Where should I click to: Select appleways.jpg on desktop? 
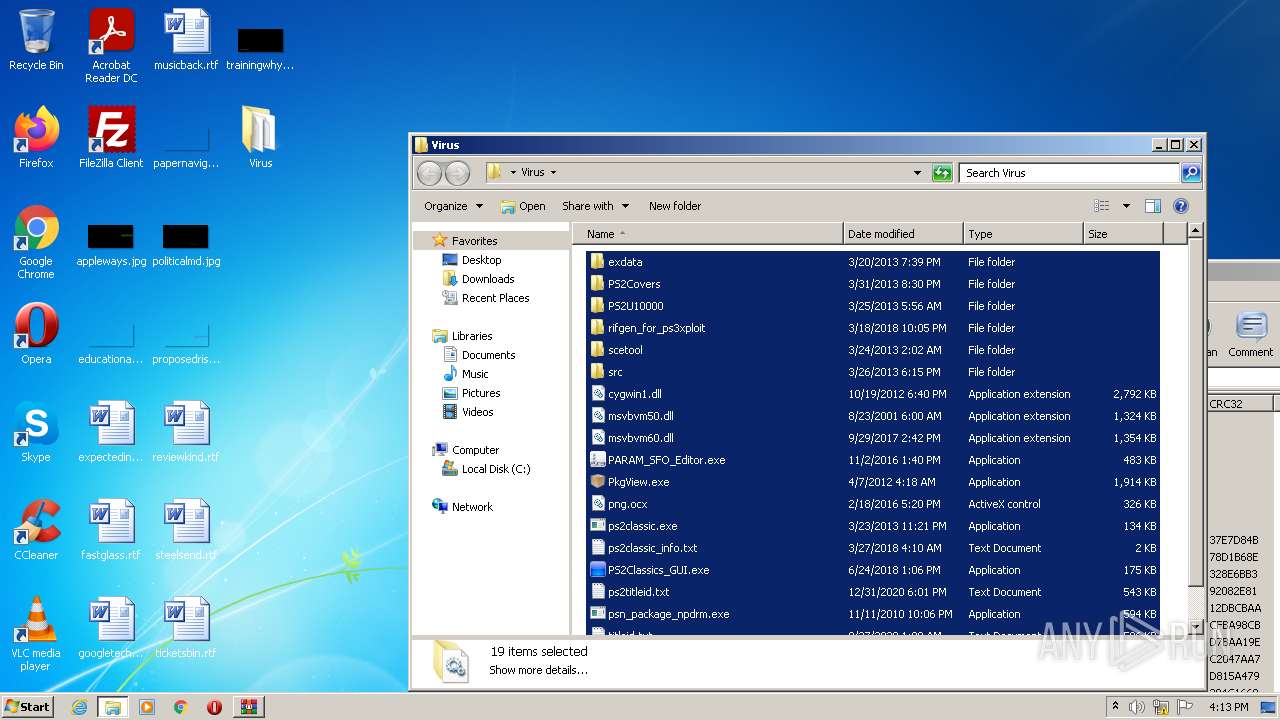[x=111, y=245]
